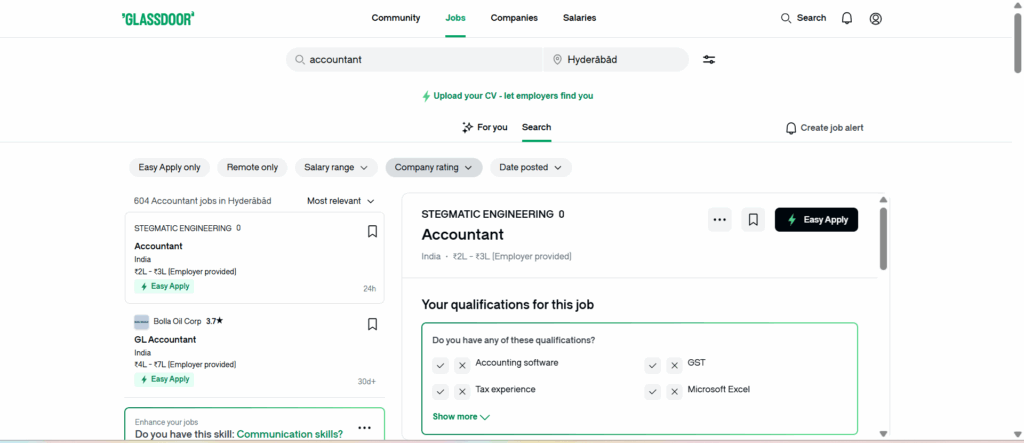Image resolution: width=1024 pixels, height=443 pixels.
Task: Click Upload your CV link
Action: click(x=513, y=96)
